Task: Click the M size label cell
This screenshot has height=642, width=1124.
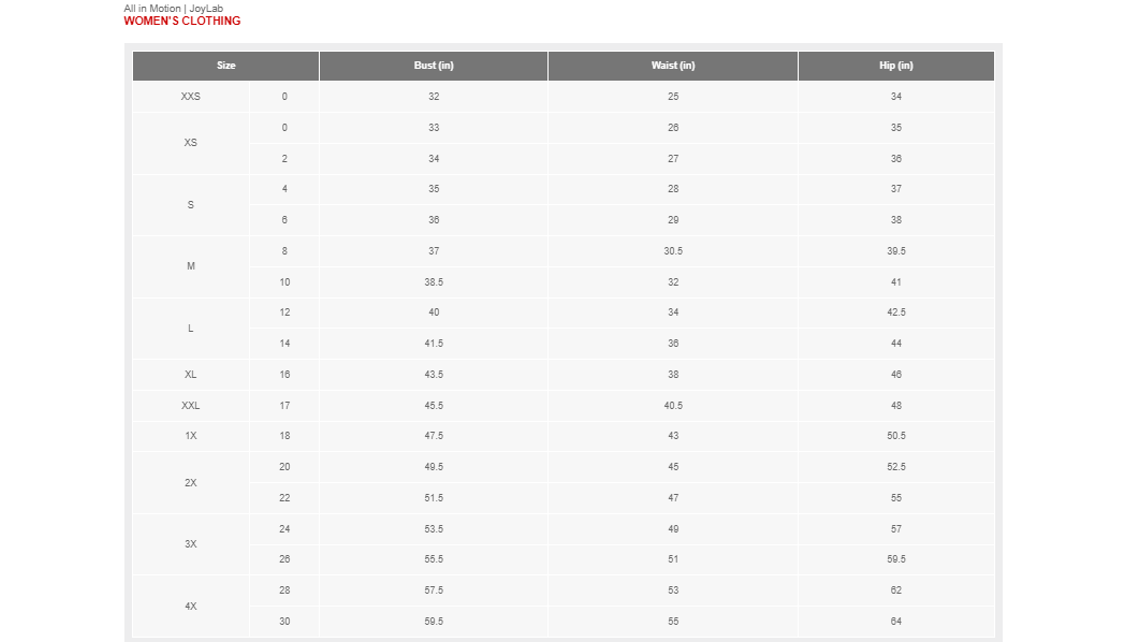Action: 191,266
